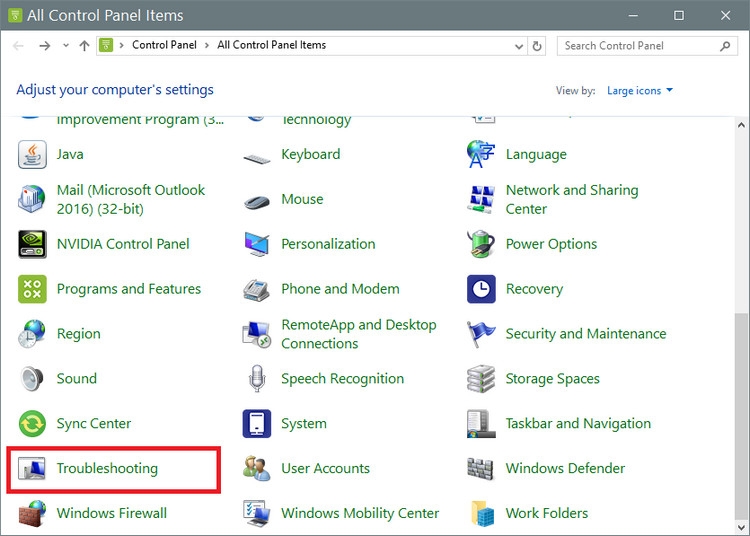Open the Keyboard icon
The height and width of the screenshot is (536, 750).
click(x=257, y=158)
